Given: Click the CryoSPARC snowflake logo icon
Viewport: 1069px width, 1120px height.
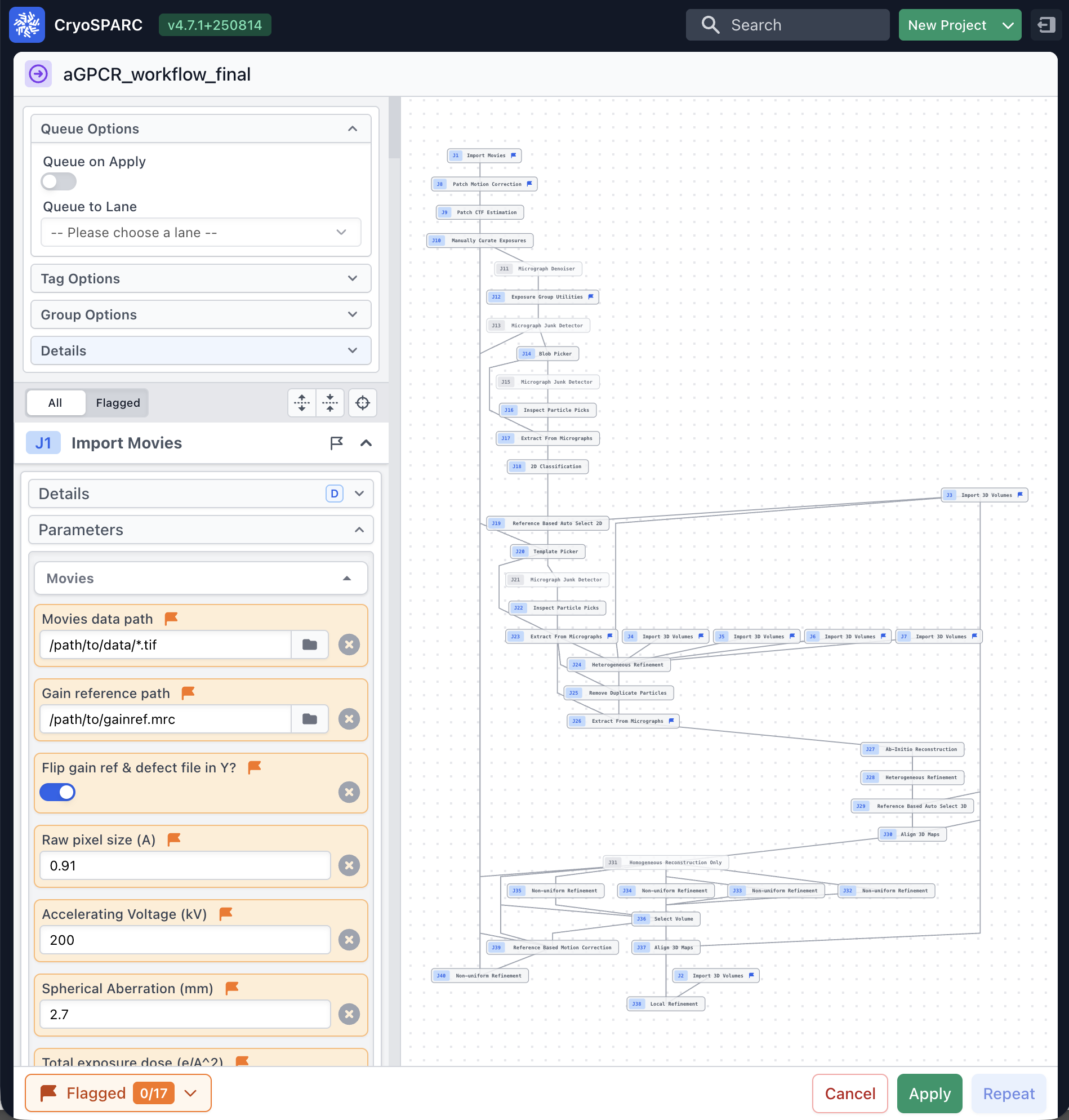Looking at the screenshot, I should coord(27,25).
